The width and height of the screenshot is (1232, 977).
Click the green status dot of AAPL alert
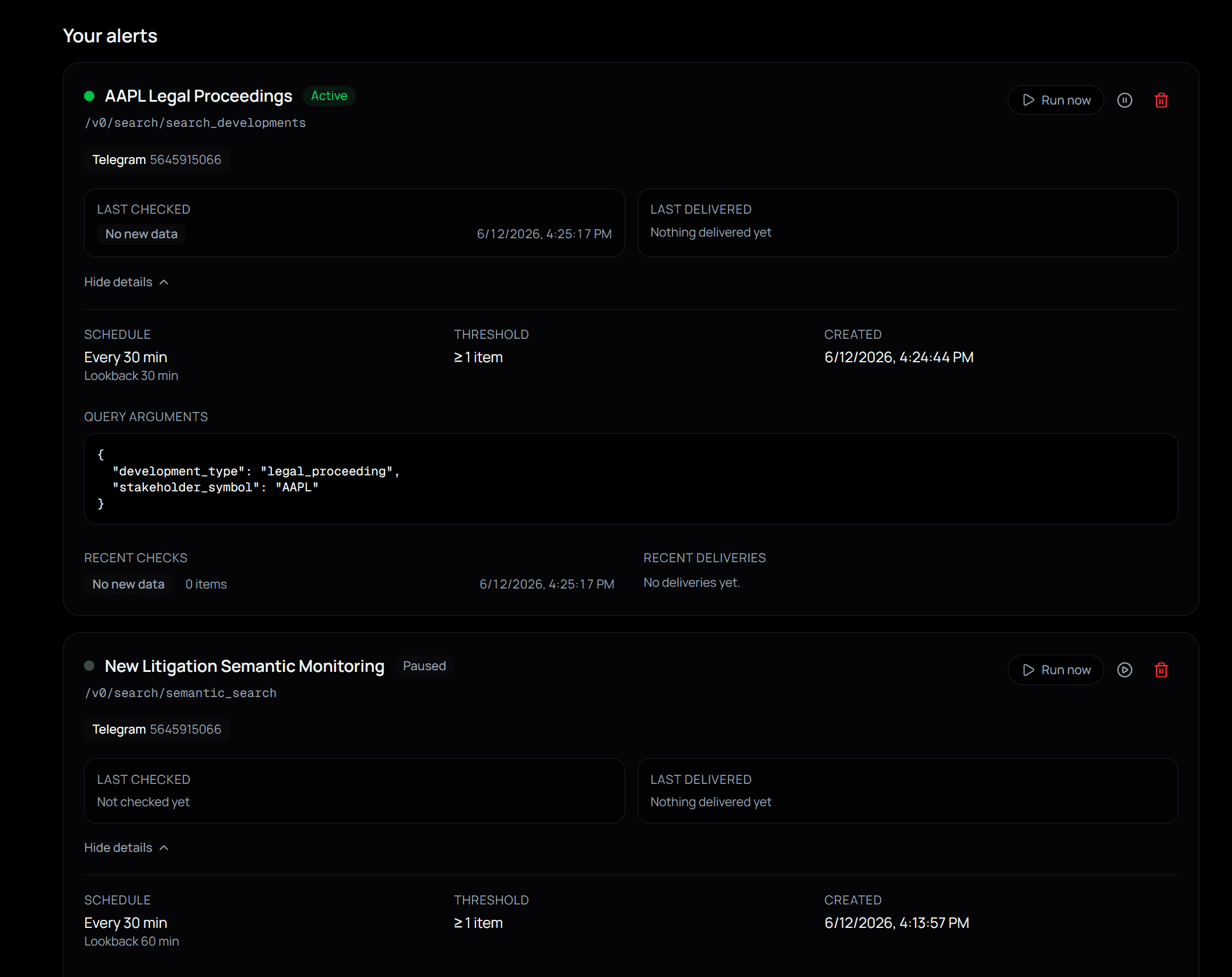(89, 96)
